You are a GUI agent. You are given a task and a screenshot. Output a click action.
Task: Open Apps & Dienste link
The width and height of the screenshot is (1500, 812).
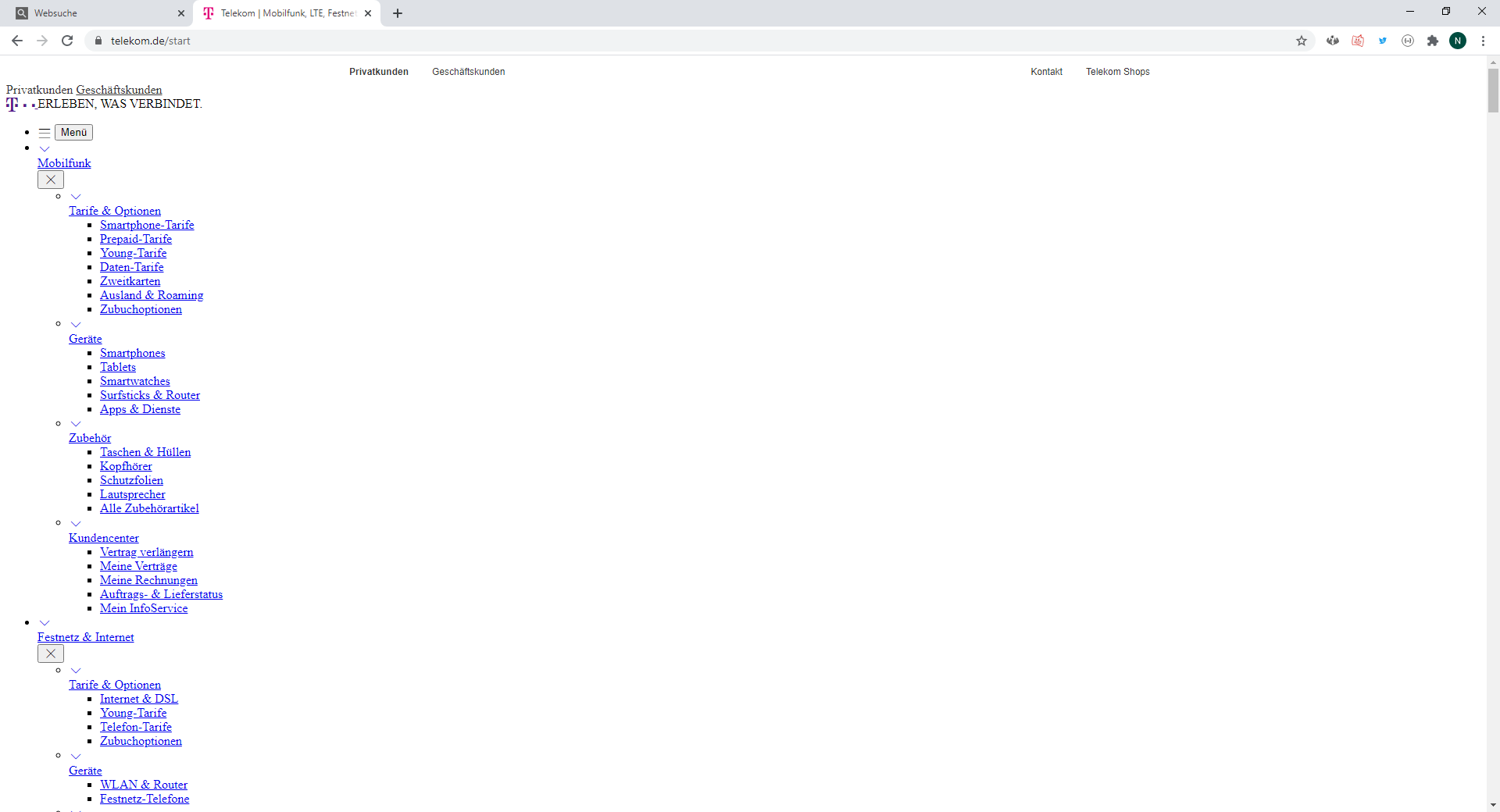(141, 409)
